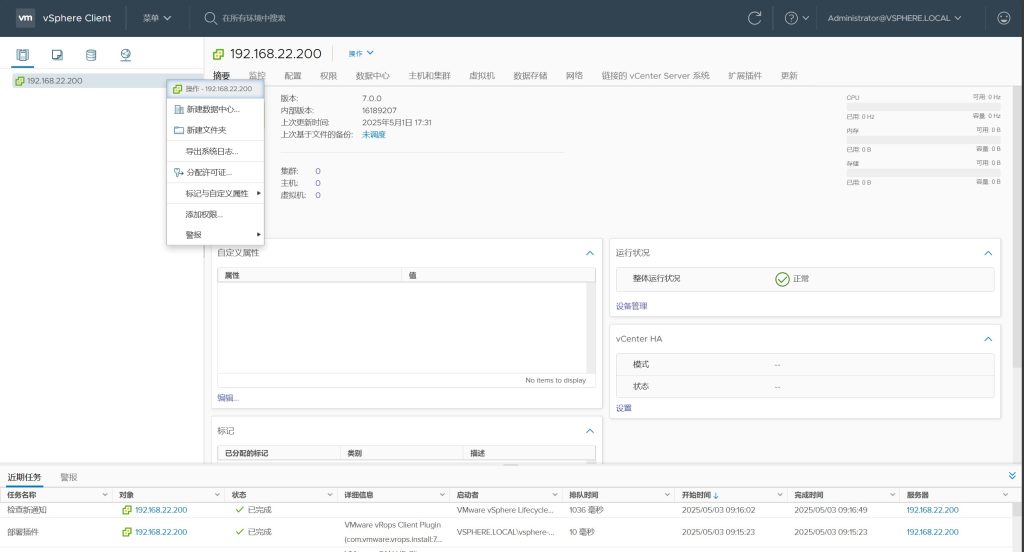Collapse the 标记 panel

[590, 431]
